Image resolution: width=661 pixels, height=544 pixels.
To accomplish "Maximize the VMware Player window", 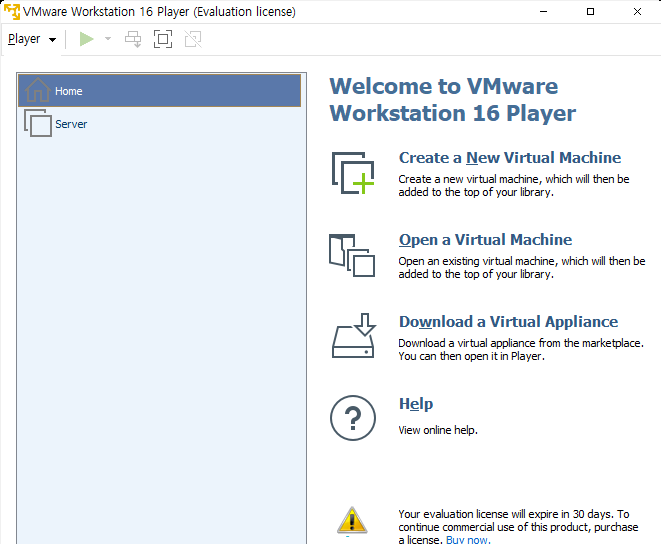I will pyautogui.click(x=590, y=11).
